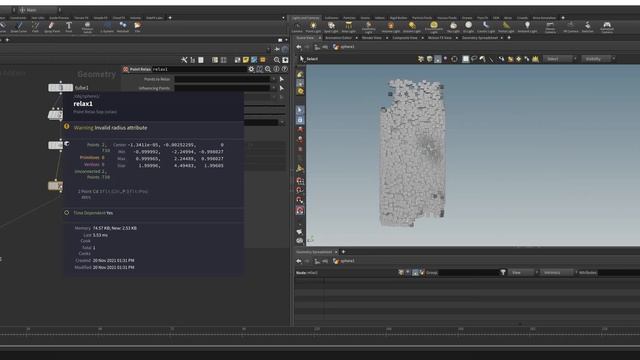This screenshot has width=640, height=360.
Task: Open the Lights and Cameras shelf tab
Action: coord(305,18)
